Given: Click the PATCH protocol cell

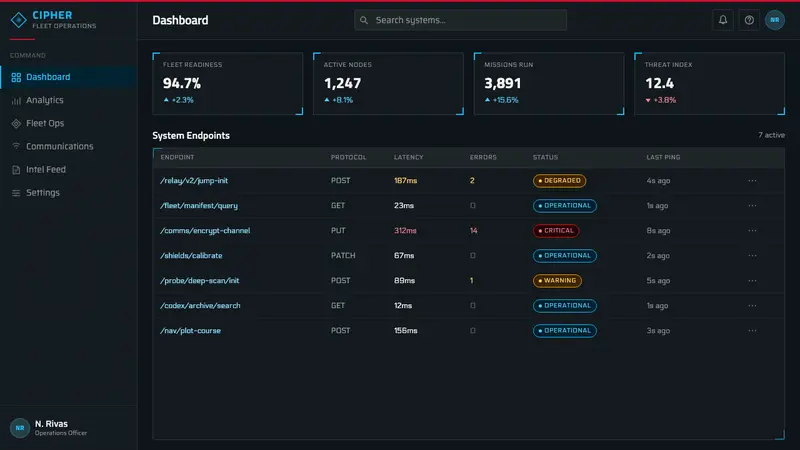Looking at the screenshot, I should tap(343, 256).
